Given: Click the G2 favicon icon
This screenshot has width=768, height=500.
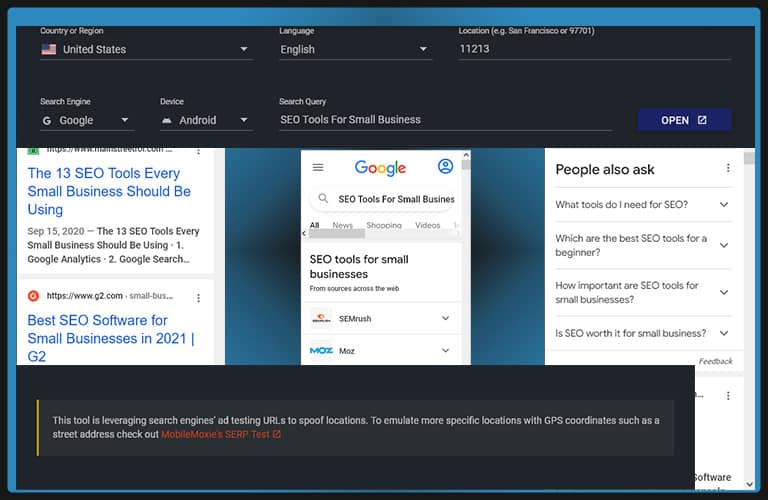Looking at the screenshot, I should coord(33,296).
